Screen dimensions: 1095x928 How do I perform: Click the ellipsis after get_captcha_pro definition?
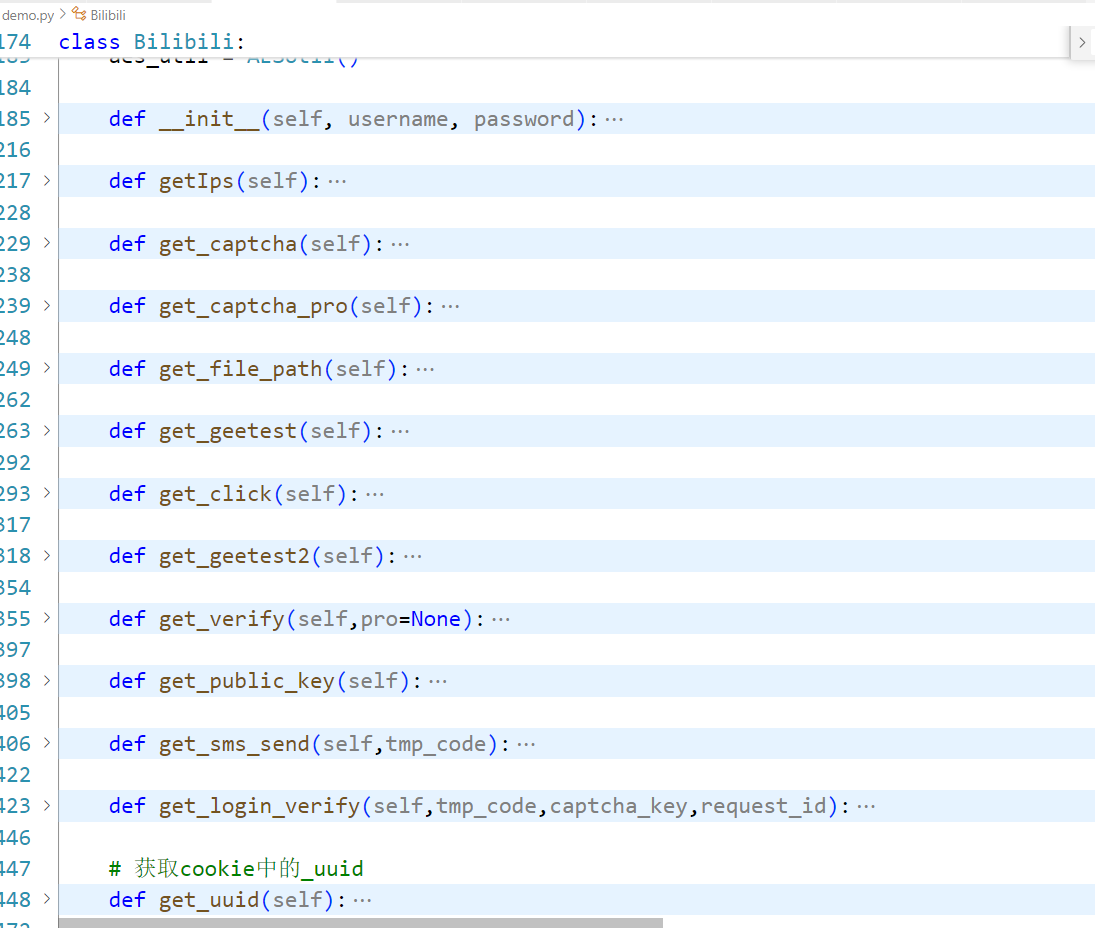(450, 307)
